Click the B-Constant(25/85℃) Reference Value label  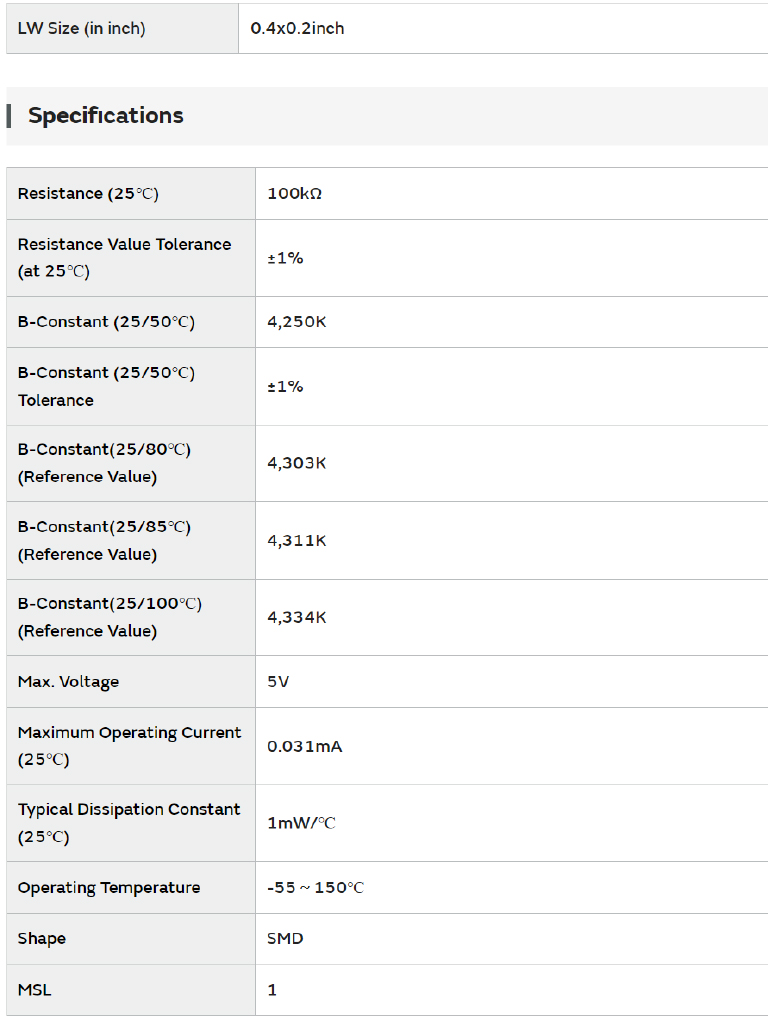coord(104,540)
